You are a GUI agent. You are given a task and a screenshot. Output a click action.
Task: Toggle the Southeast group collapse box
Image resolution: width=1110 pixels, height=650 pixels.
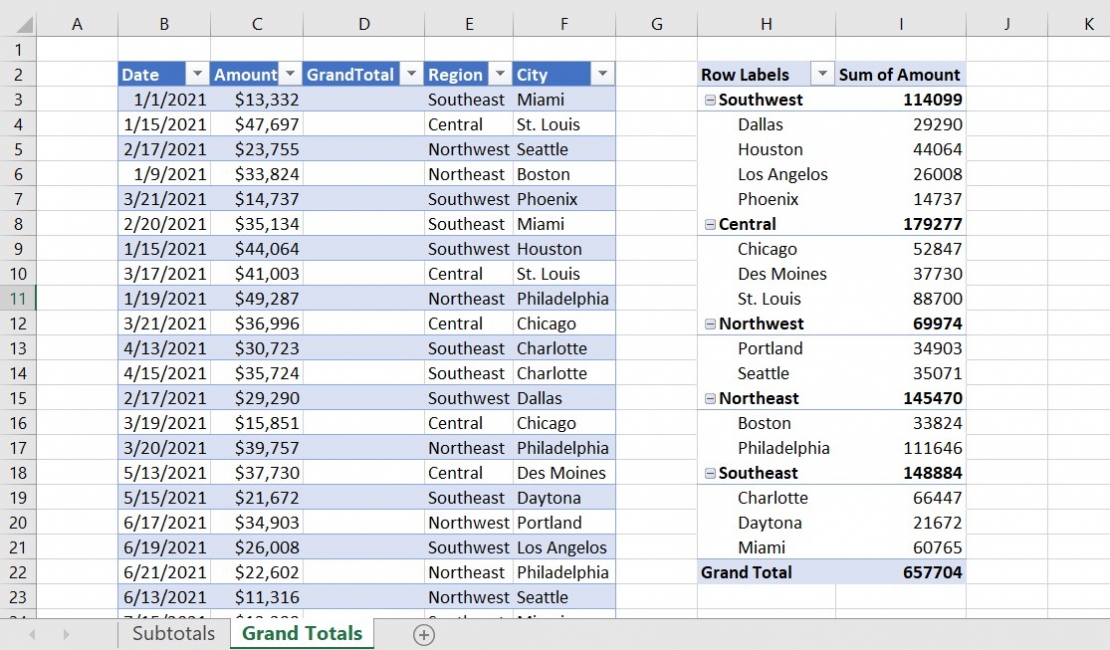(x=712, y=473)
